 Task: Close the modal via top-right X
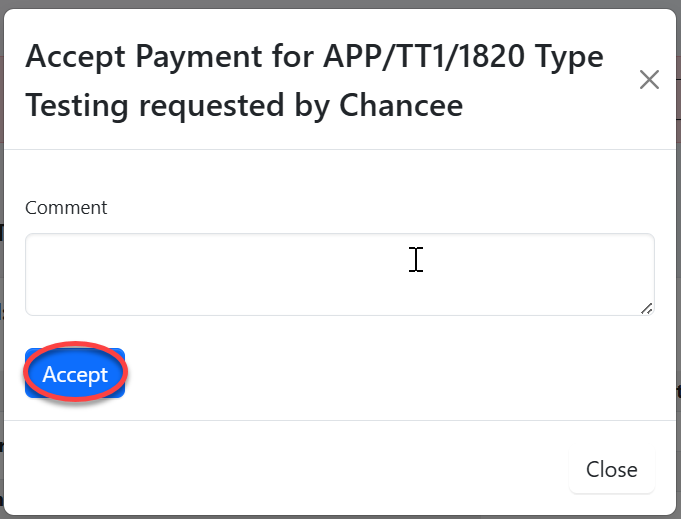pos(649,80)
